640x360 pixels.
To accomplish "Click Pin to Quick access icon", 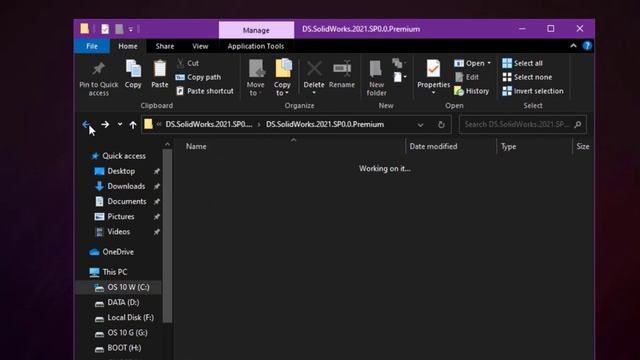I will [x=98, y=69].
